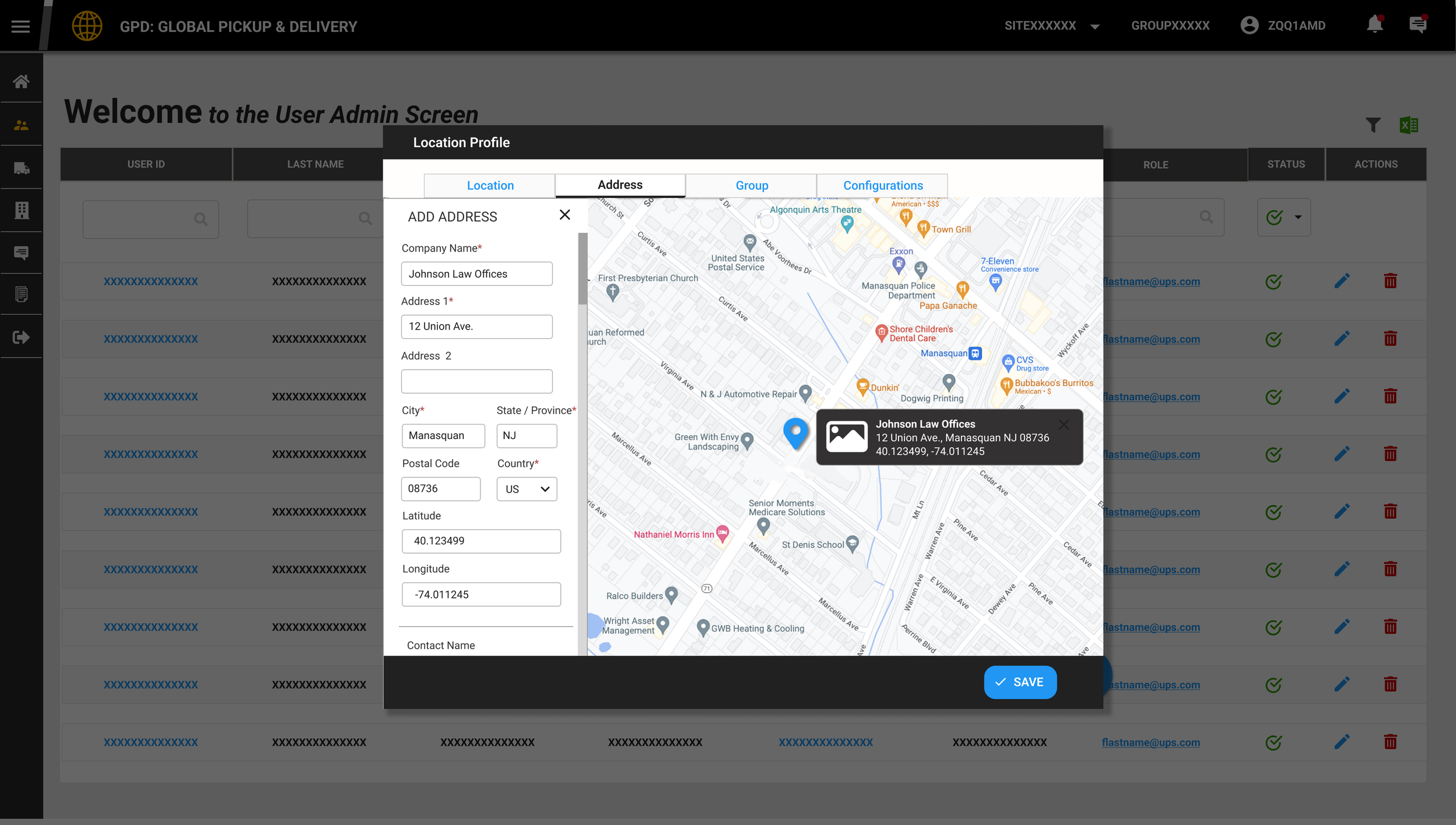Click the SAVE button
1456x825 pixels.
click(1020, 682)
